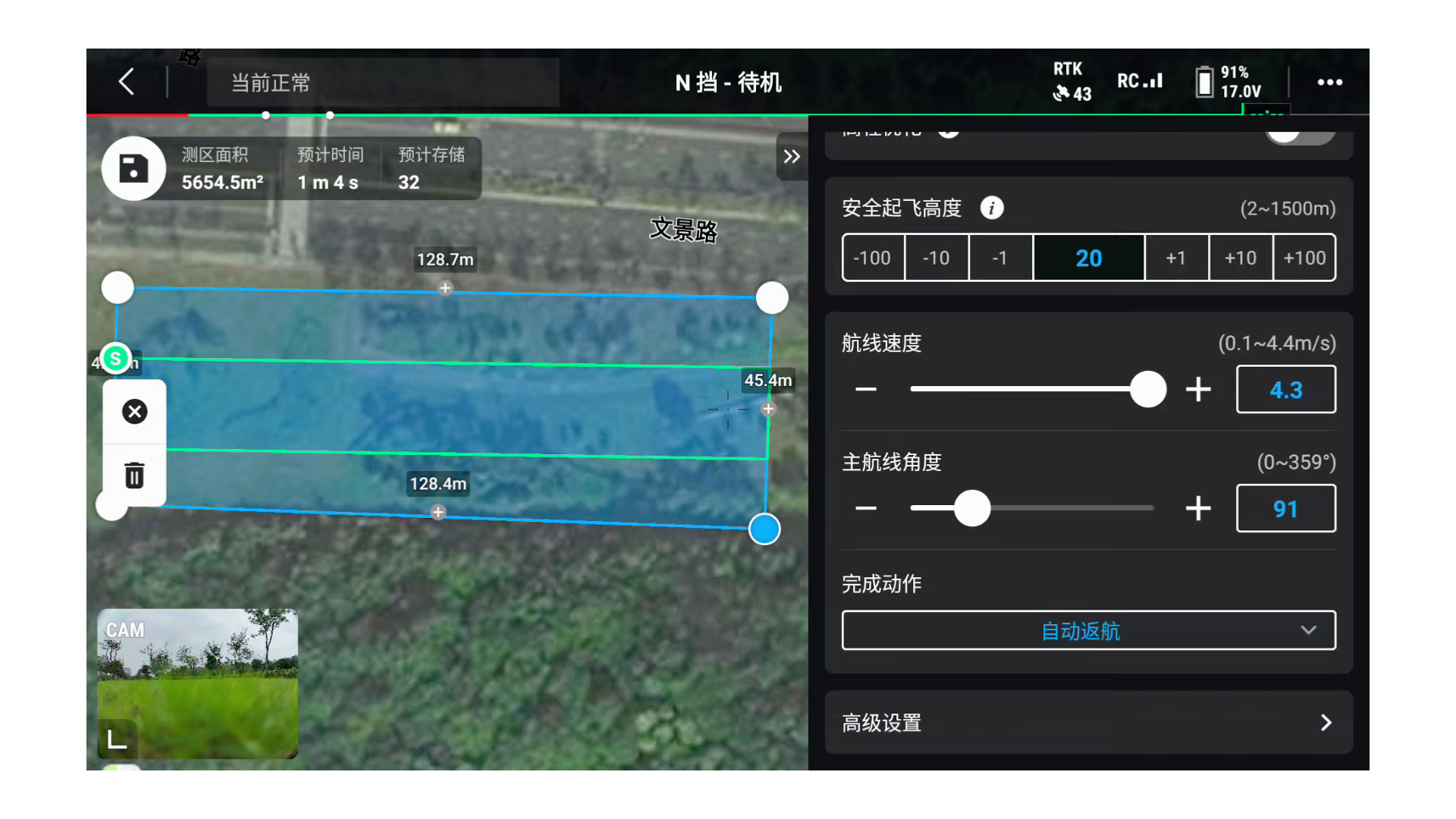This screenshot has width=1456, height=819.
Task: Tap the X cancel icon on map toolbar
Action: (x=135, y=412)
